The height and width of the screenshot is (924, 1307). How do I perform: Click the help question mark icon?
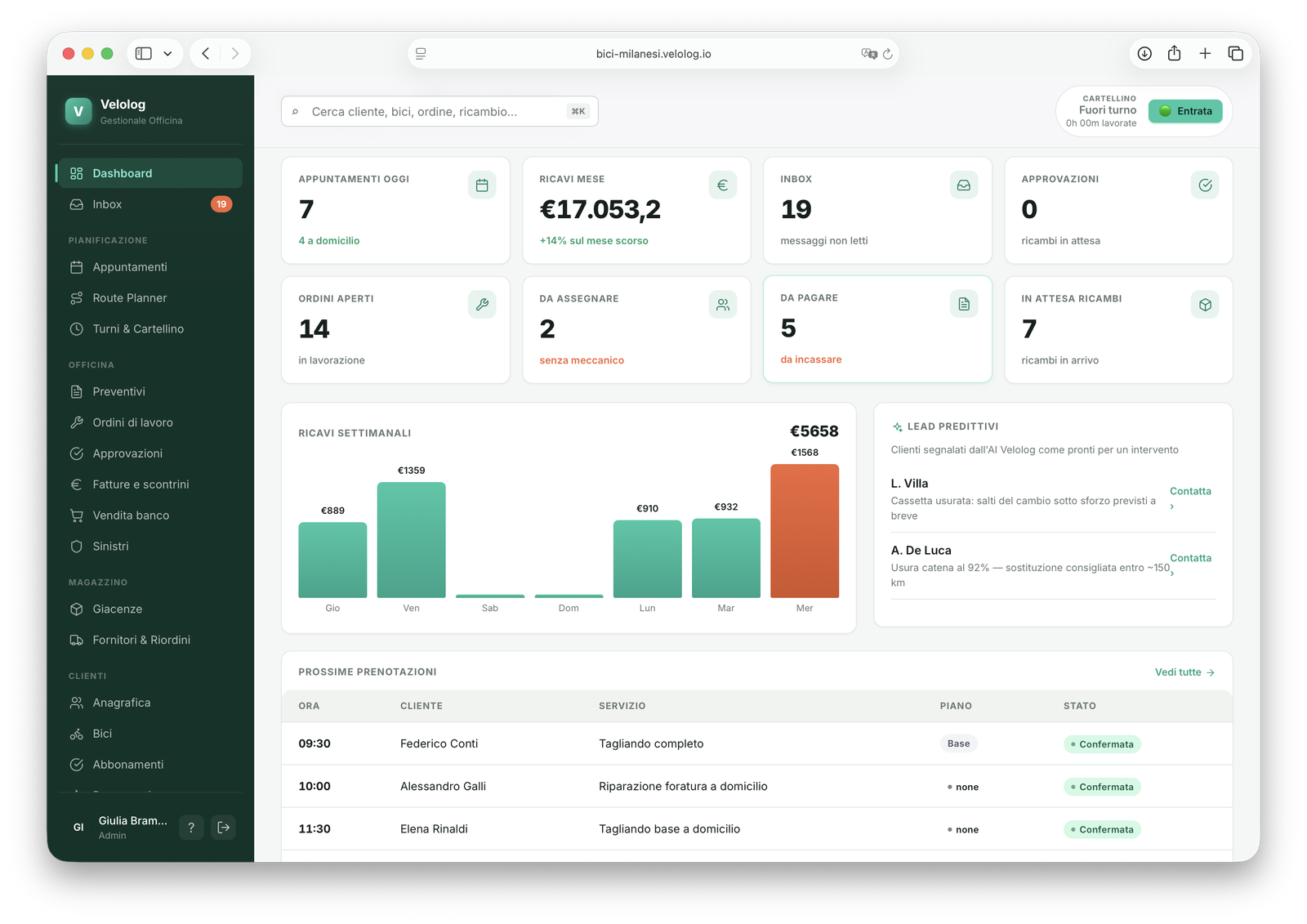tap(191, 828)
